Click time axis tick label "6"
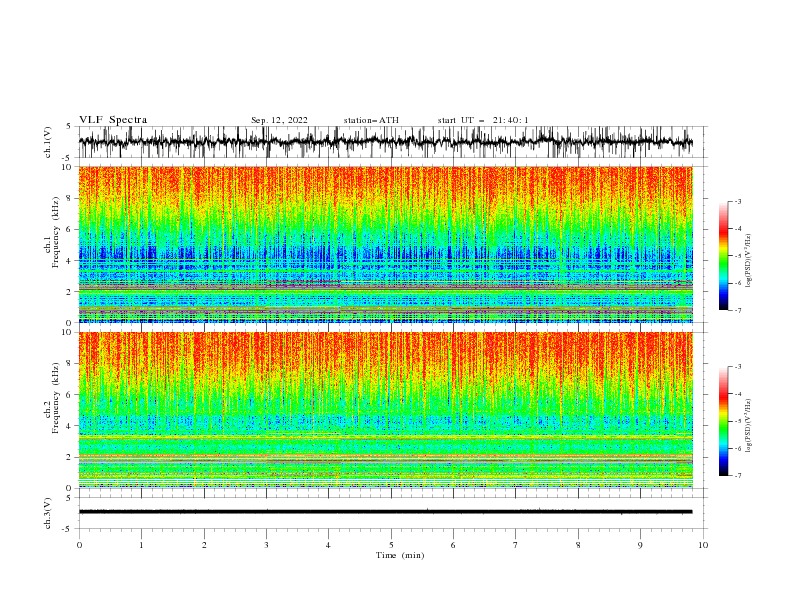 coord(453,545)
